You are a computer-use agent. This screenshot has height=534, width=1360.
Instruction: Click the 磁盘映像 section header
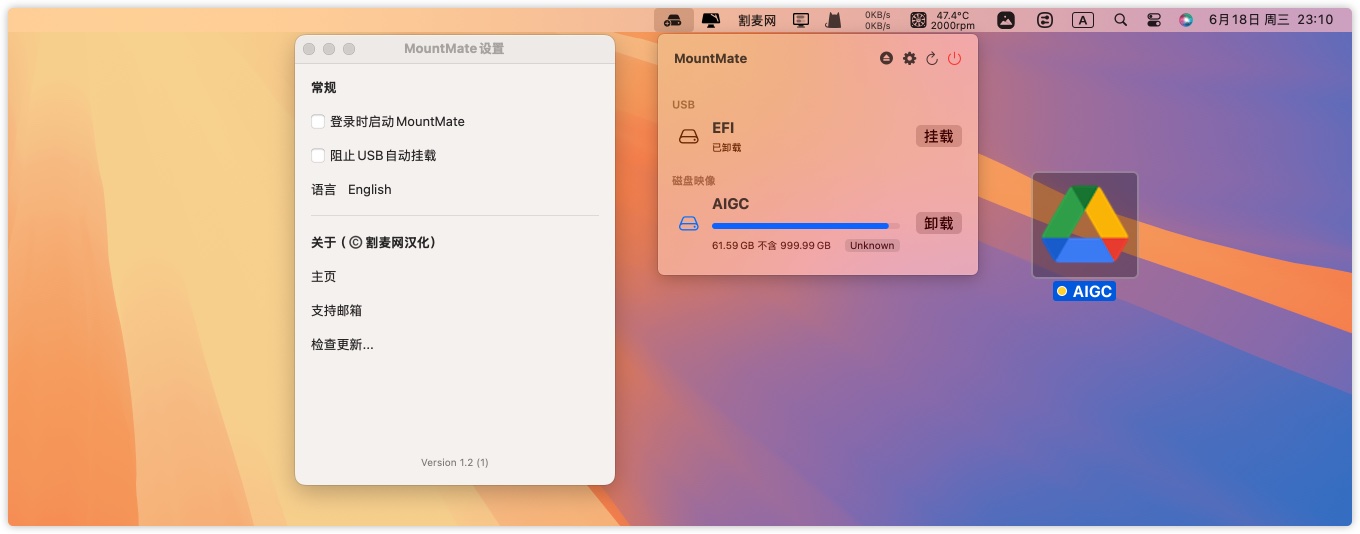pos(694,181)
